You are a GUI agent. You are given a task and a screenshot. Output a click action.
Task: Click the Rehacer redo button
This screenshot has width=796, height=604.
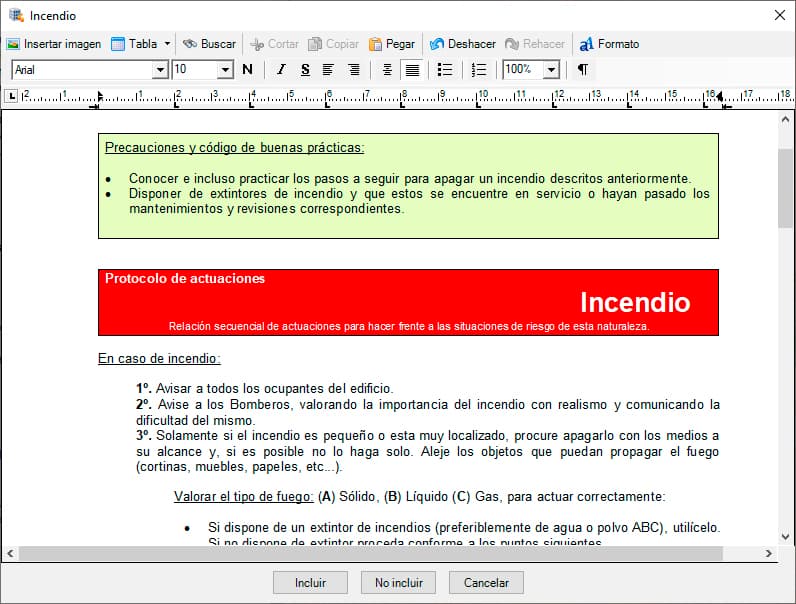point(535,44)
